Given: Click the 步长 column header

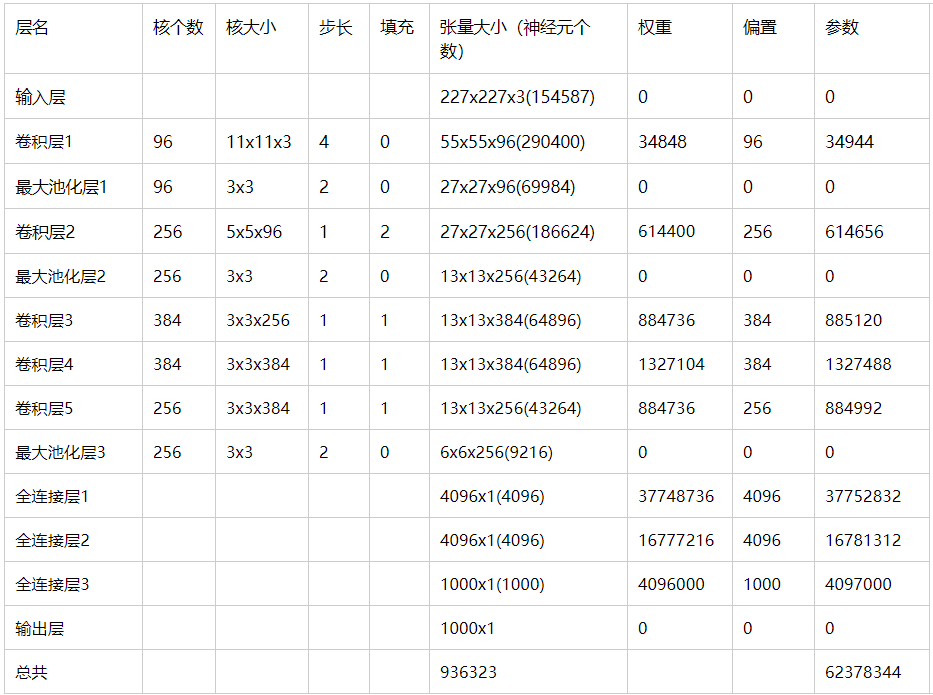Looking at the screenshot, I should [x=336, y=27].
